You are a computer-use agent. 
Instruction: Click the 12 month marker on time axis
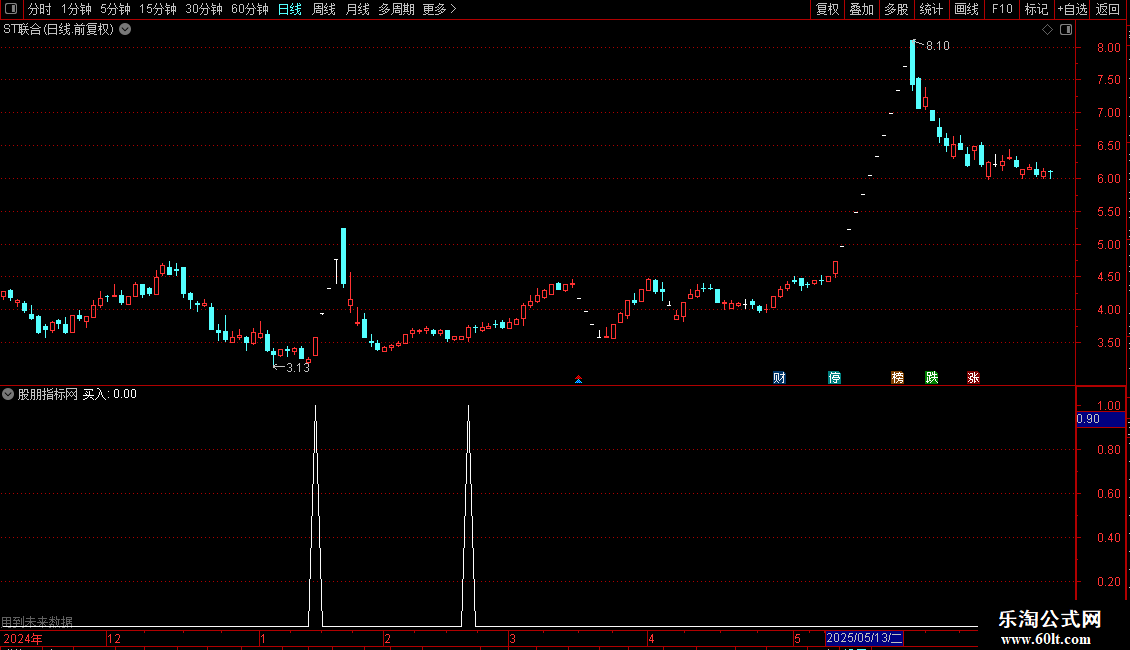(114, 638)
